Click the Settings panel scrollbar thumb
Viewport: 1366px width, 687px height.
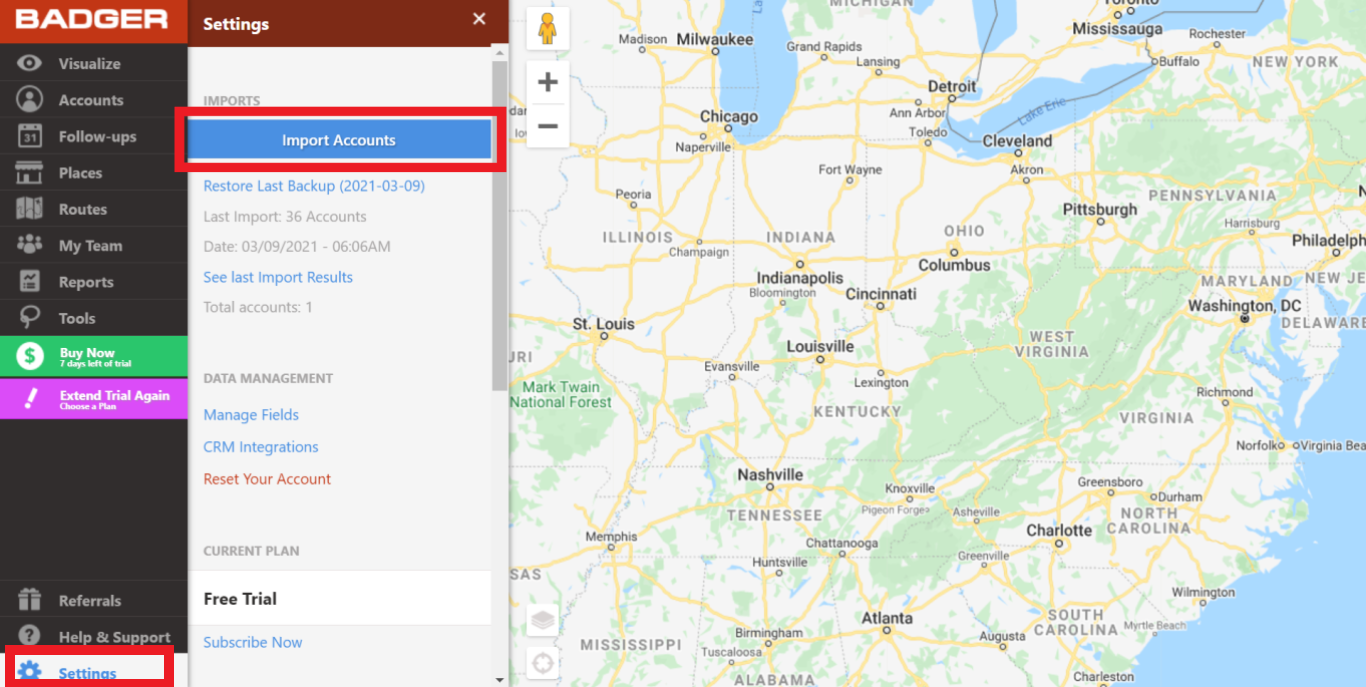point(500,225)
